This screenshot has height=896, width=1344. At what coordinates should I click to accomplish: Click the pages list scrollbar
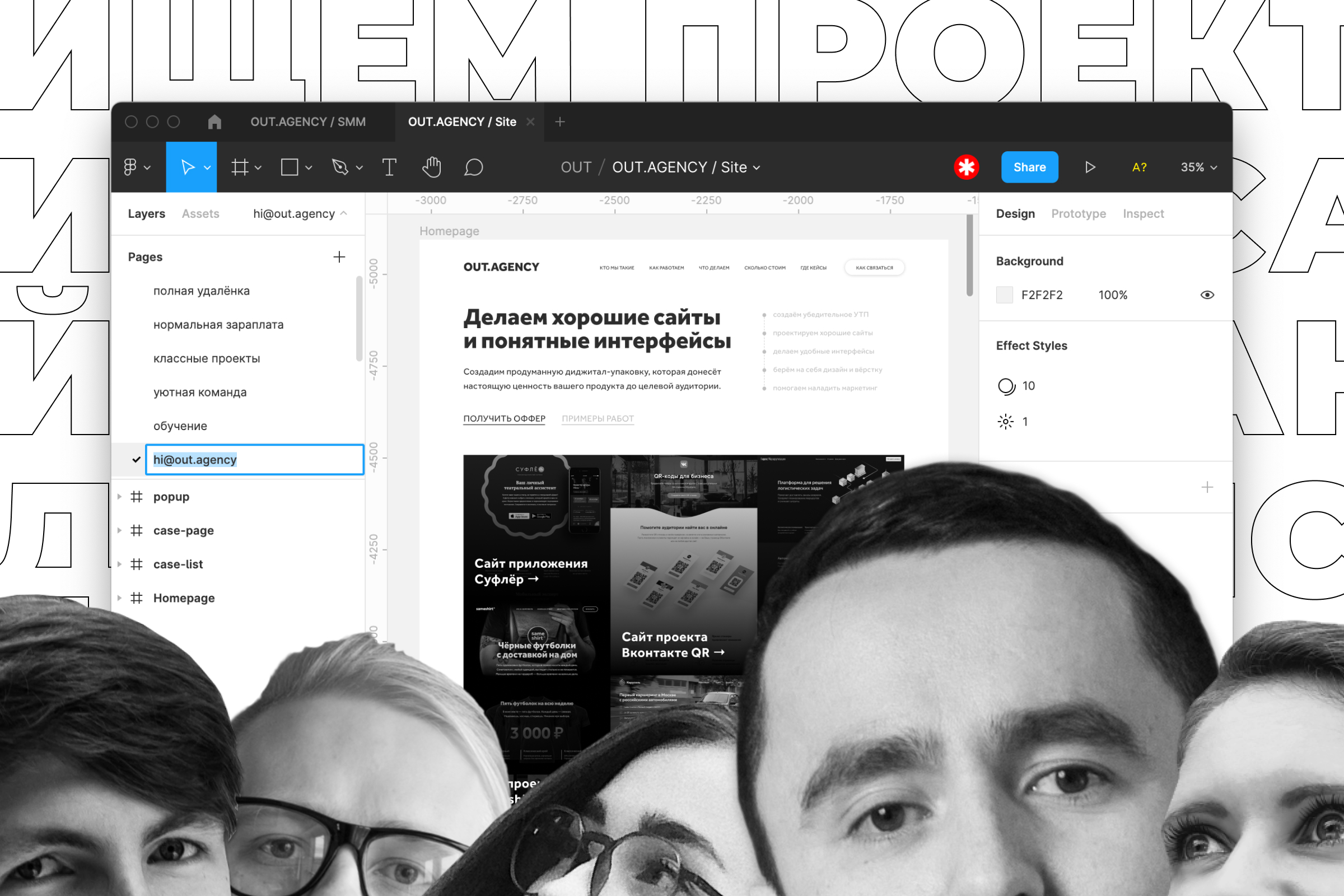pyautogui.click(x=359, y=318)
